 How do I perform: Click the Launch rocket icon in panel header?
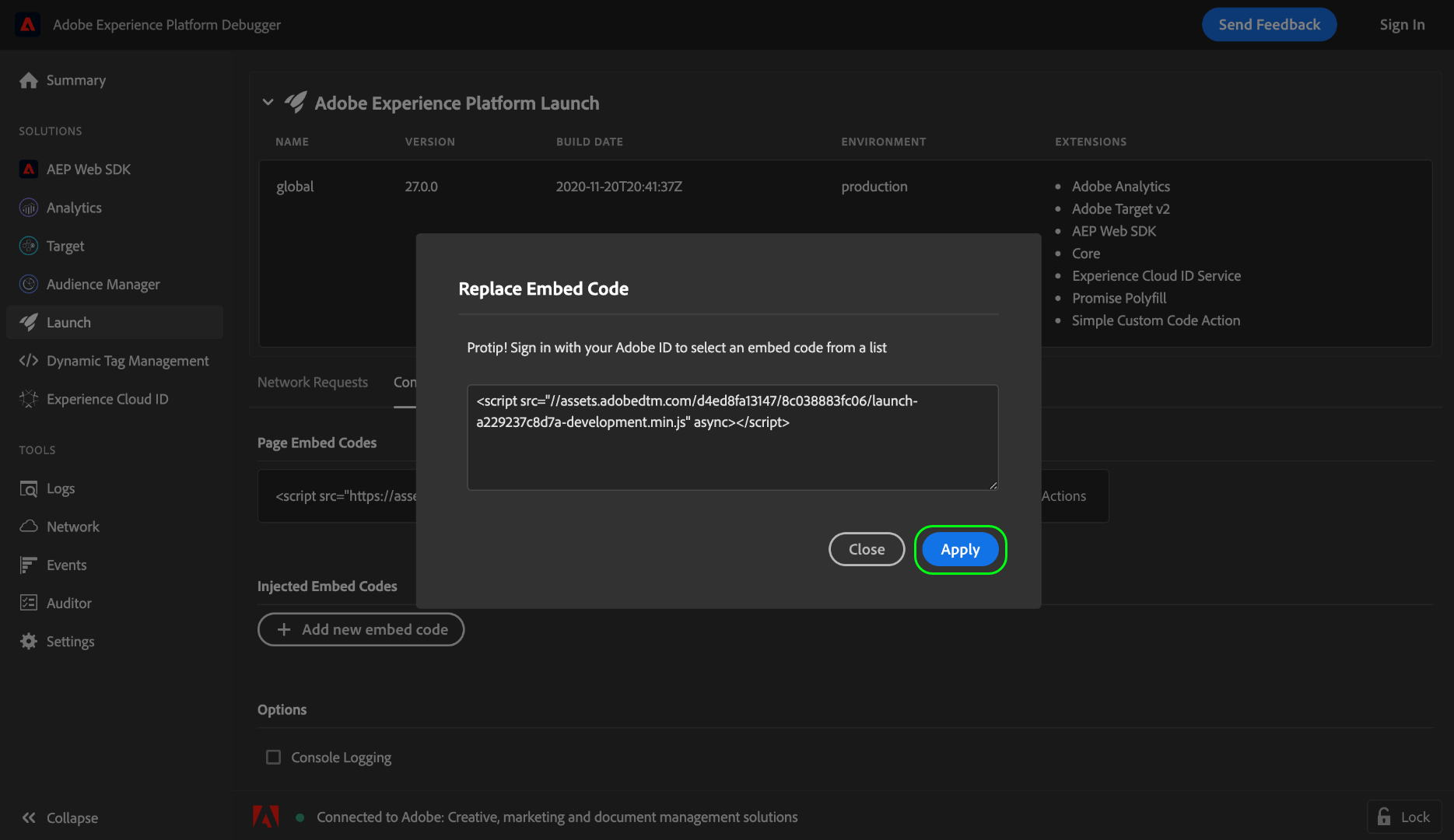[x=295, y=103]
